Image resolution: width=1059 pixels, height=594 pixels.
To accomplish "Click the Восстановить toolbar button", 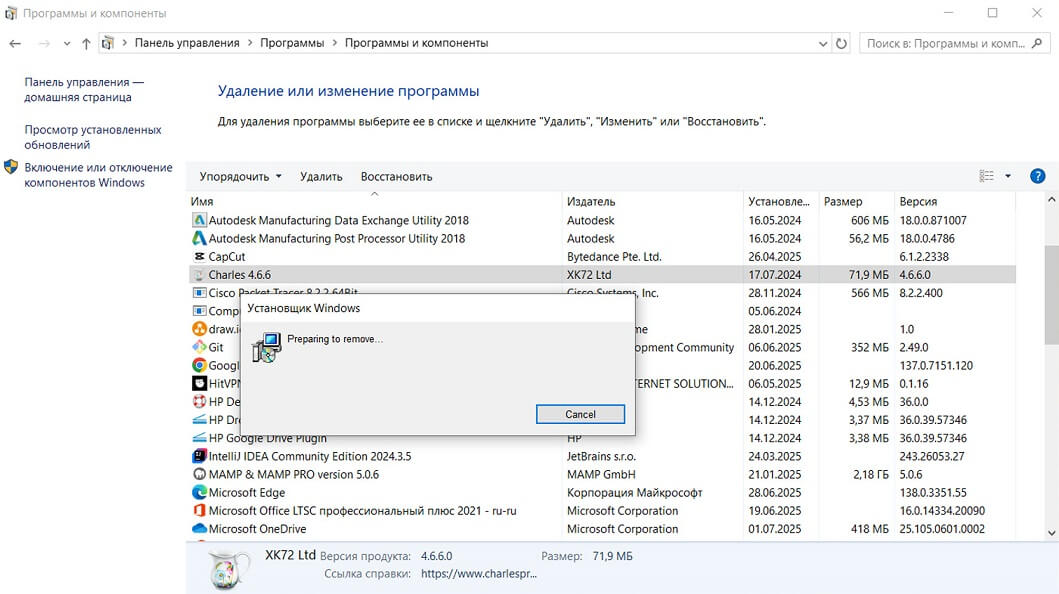I will point(396,177).
